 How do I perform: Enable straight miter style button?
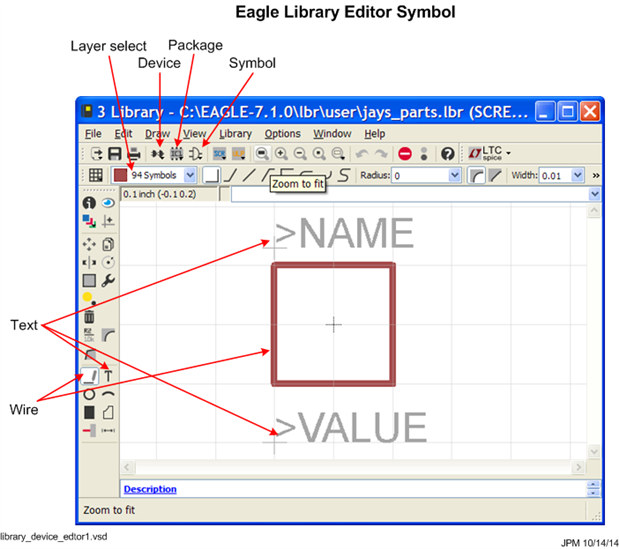pos(495,175)
